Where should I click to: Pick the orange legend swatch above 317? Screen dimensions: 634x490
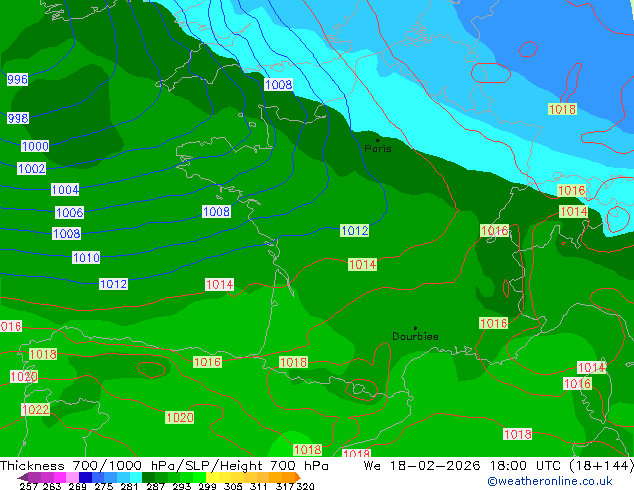point(288,477)
